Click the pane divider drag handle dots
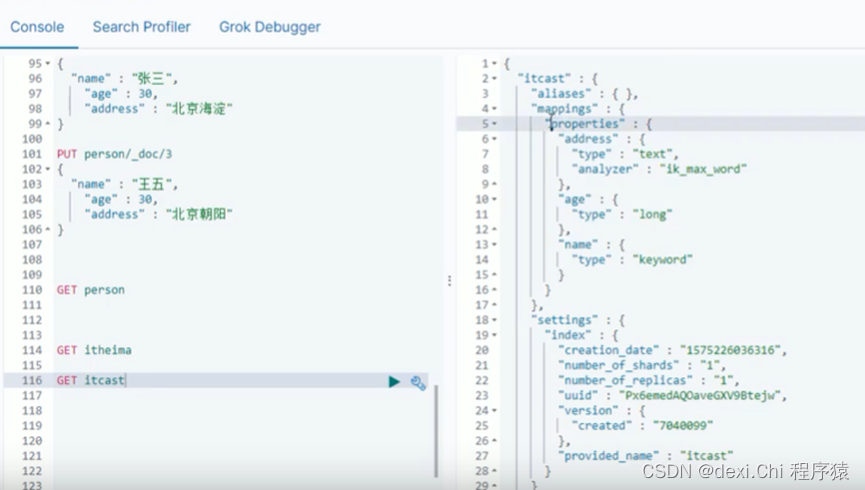This screenshot has height=490, width=865. pos(450,281)
